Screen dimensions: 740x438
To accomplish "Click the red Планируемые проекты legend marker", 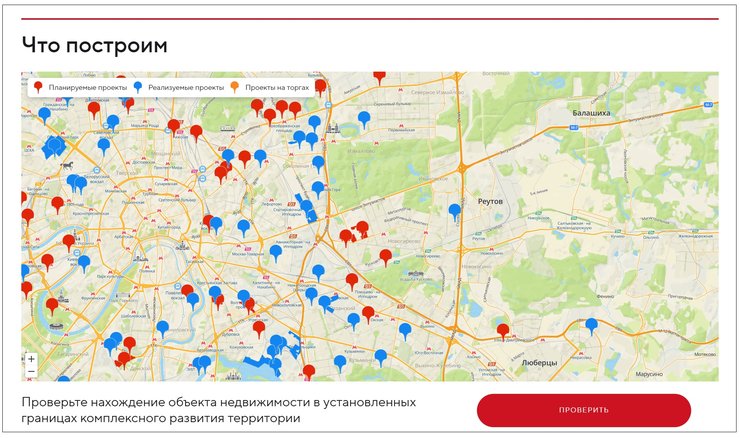I will (x=39, y=87).
